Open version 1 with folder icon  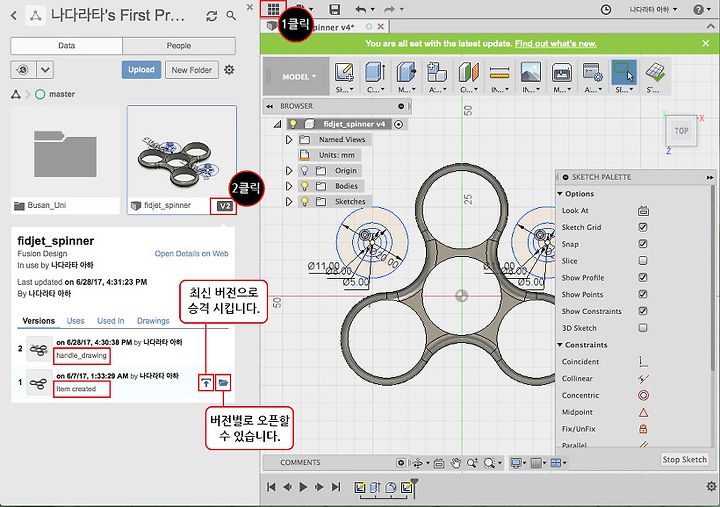[x=223, y=383]
